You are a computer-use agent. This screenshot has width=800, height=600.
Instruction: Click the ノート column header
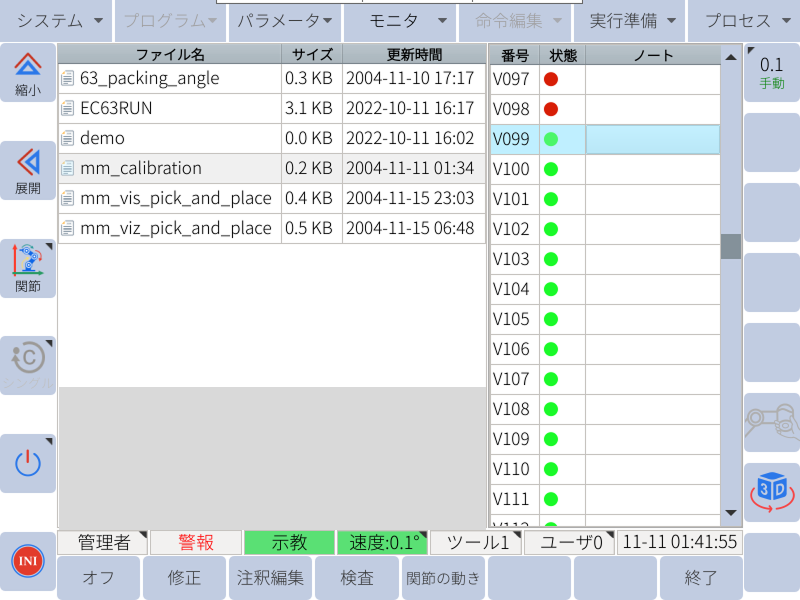click(653, 55)
